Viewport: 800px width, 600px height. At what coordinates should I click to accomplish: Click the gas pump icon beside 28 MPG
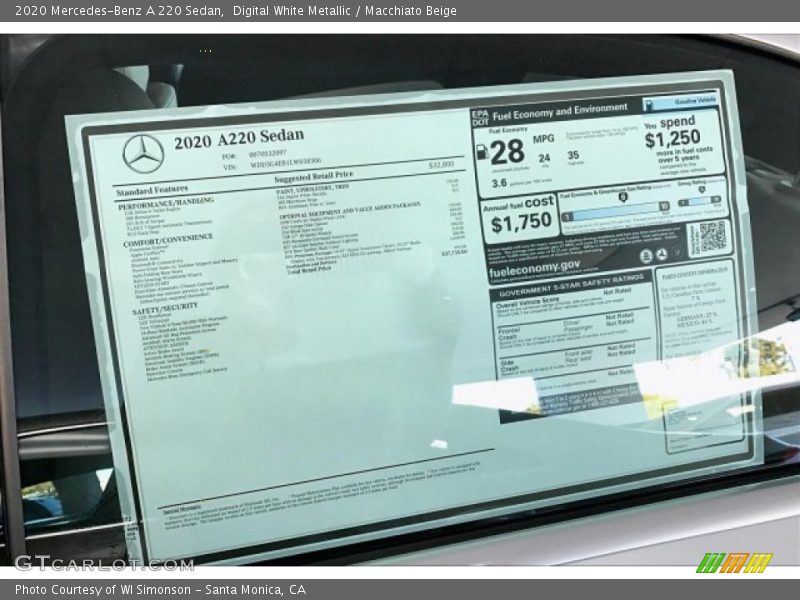pos(482,152)
